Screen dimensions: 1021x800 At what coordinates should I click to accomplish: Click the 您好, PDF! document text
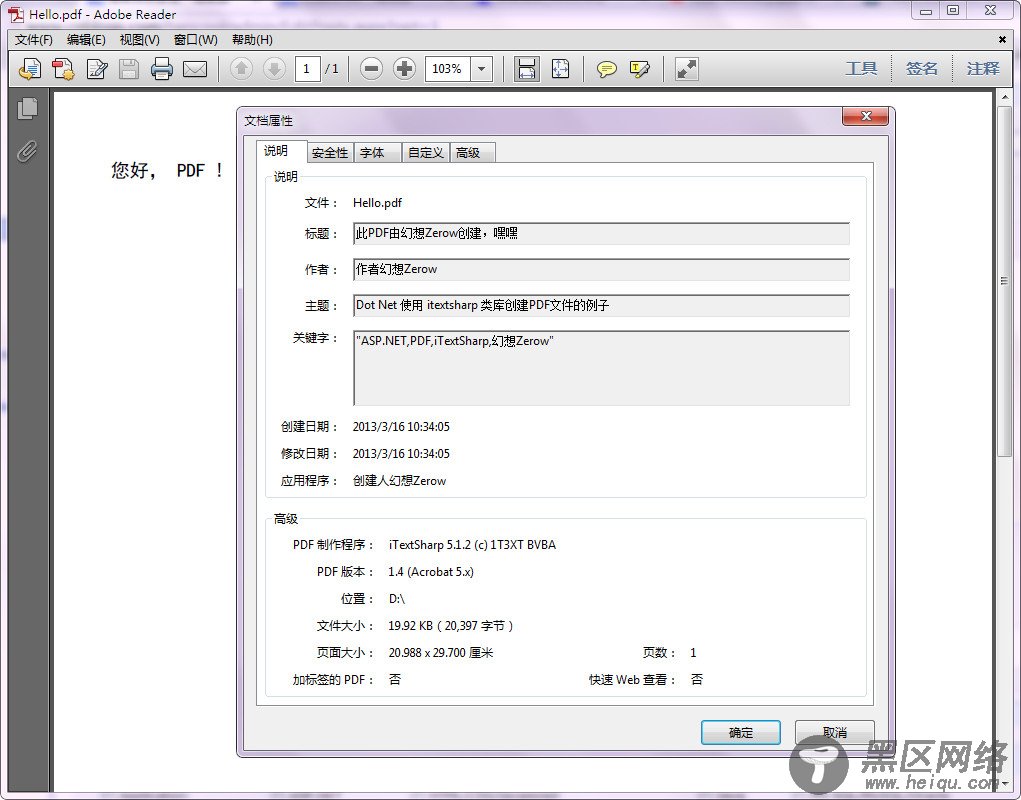(167, 171)
